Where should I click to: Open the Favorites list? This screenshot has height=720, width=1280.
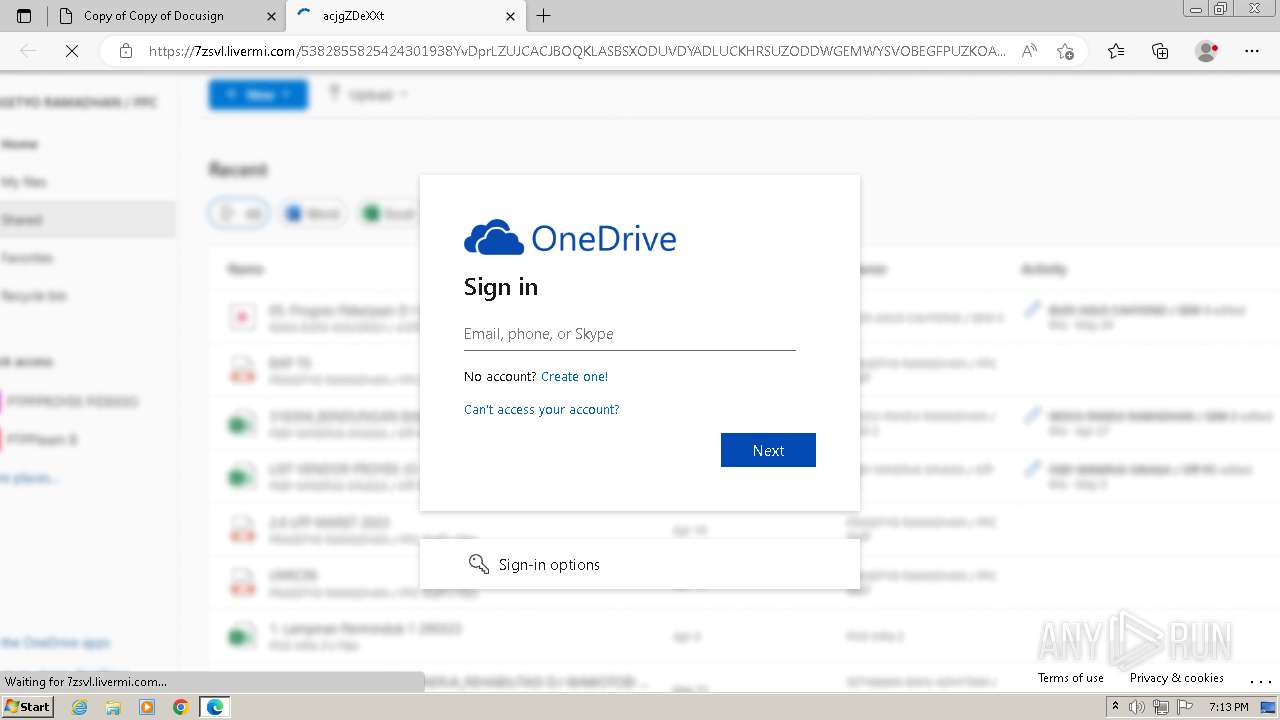point(1116,51)
